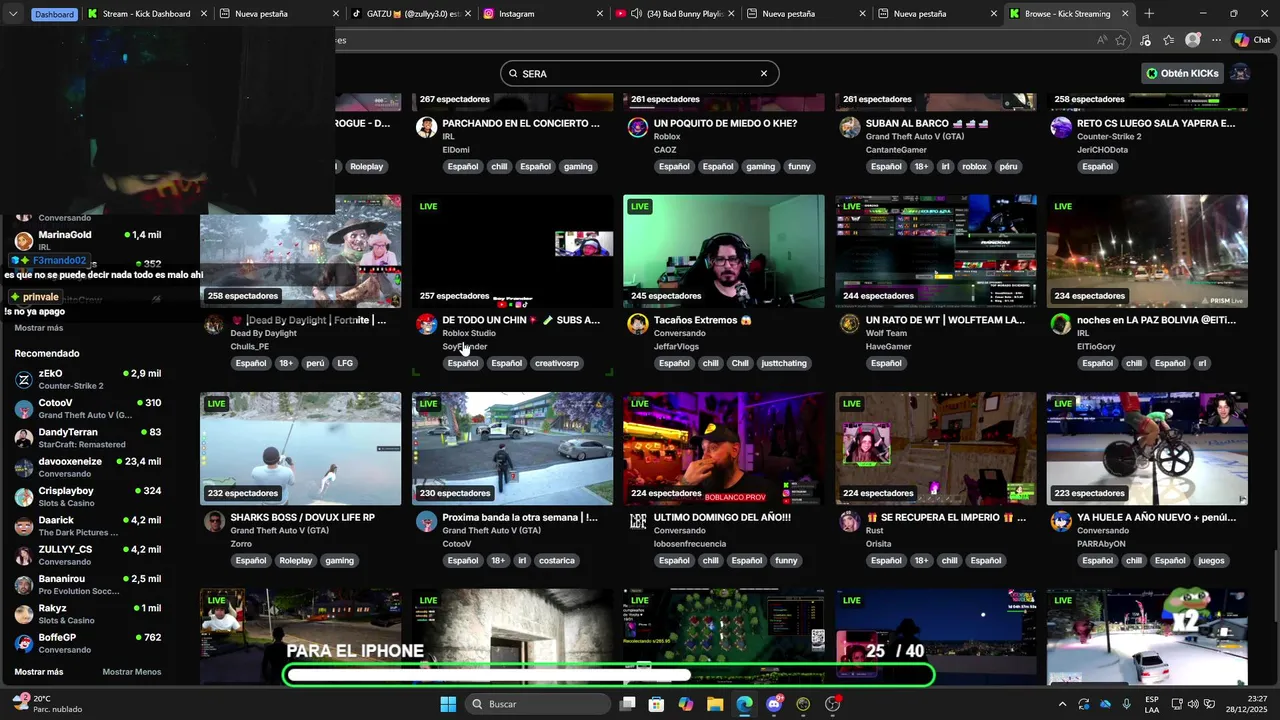
Task: Open a new browser tab with plus
Action: (1149, 14)
